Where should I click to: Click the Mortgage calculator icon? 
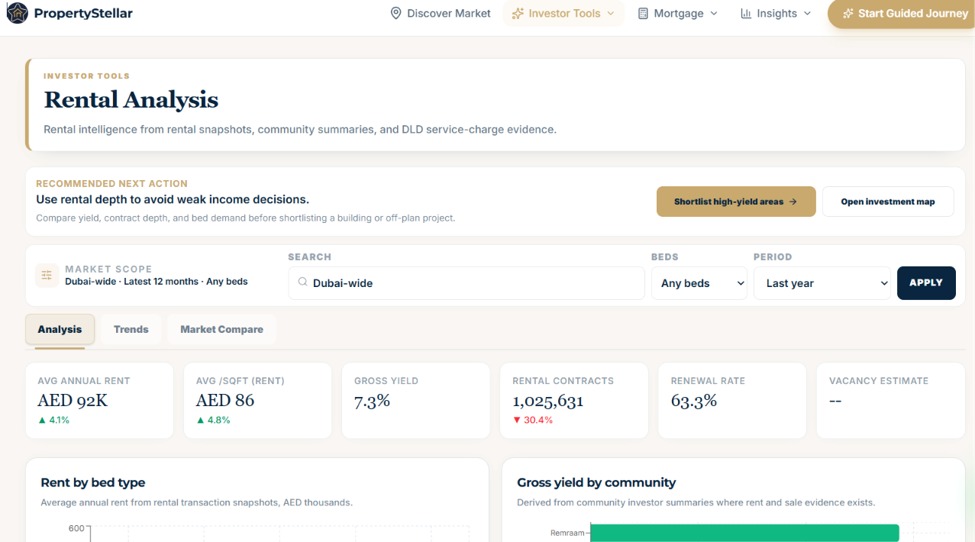coord(643,13)
